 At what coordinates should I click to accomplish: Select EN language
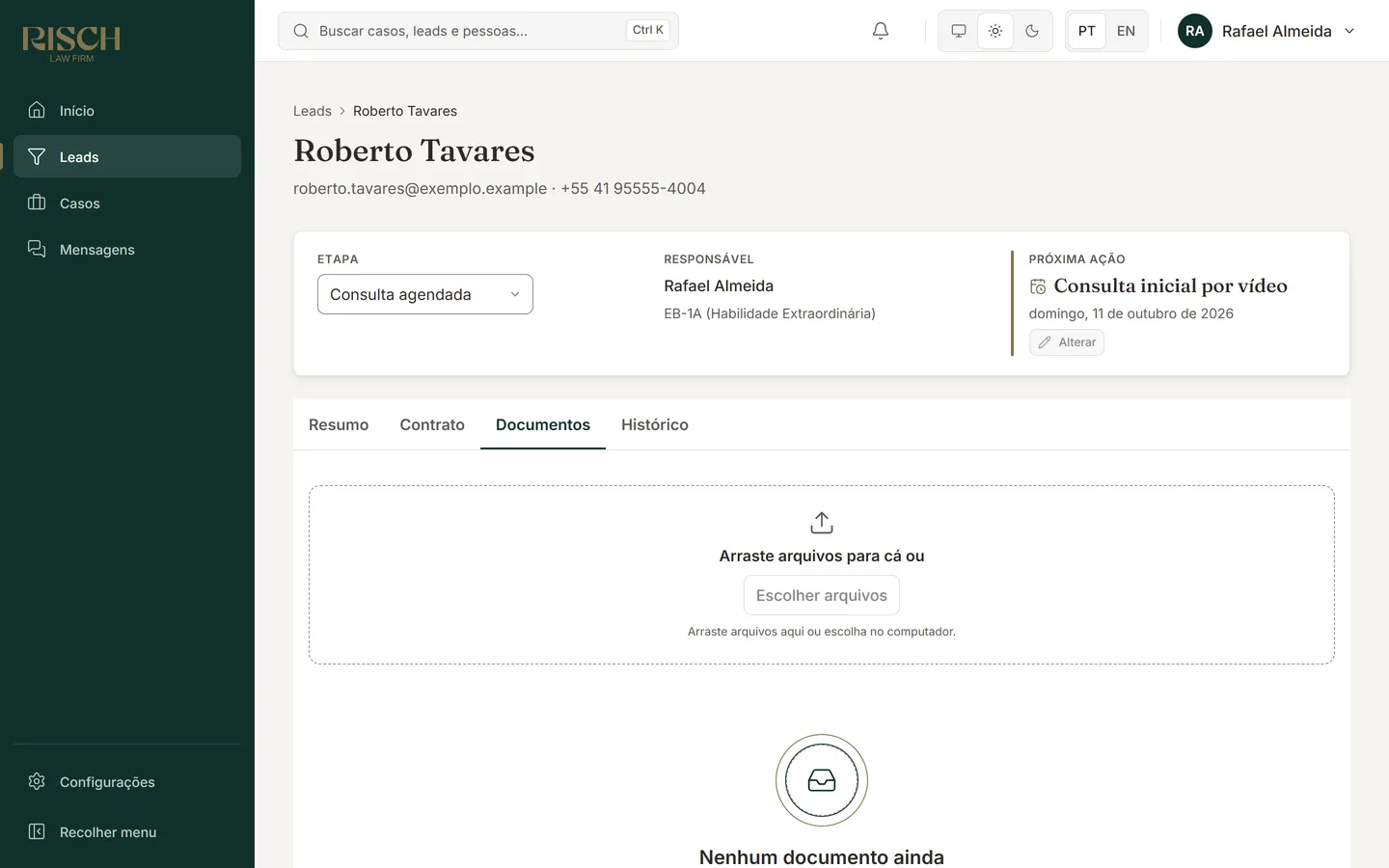pyautogui.click(x=1126, y=31)
